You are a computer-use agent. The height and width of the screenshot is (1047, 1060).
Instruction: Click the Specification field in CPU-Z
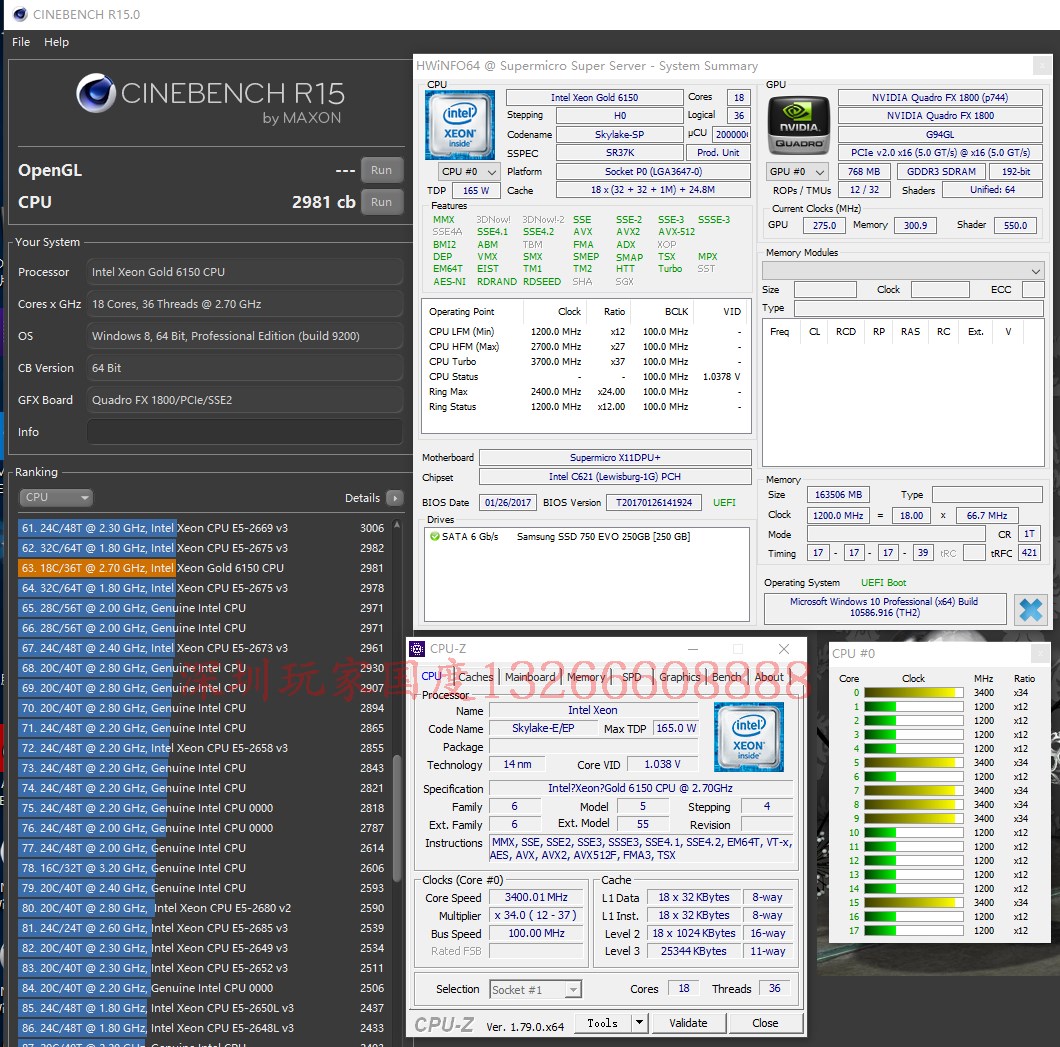coord(640,788)
